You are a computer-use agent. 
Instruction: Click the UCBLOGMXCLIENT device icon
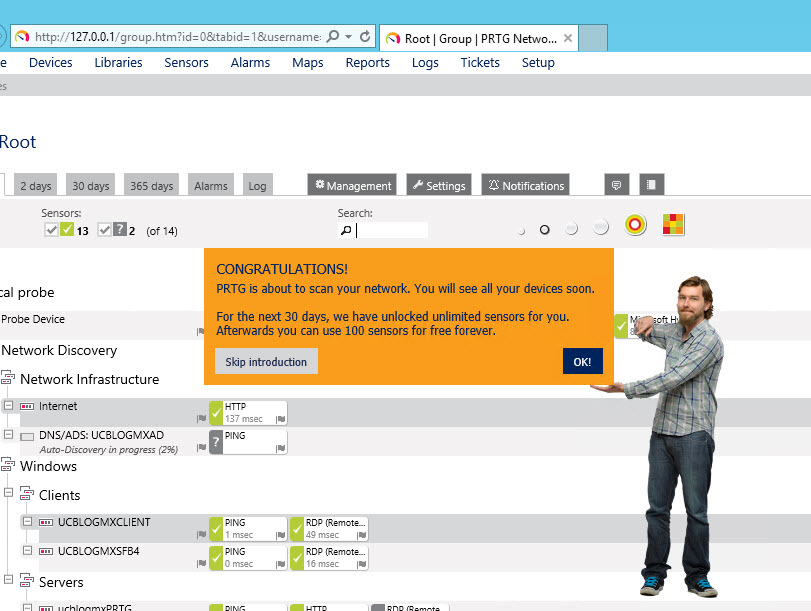46,523
